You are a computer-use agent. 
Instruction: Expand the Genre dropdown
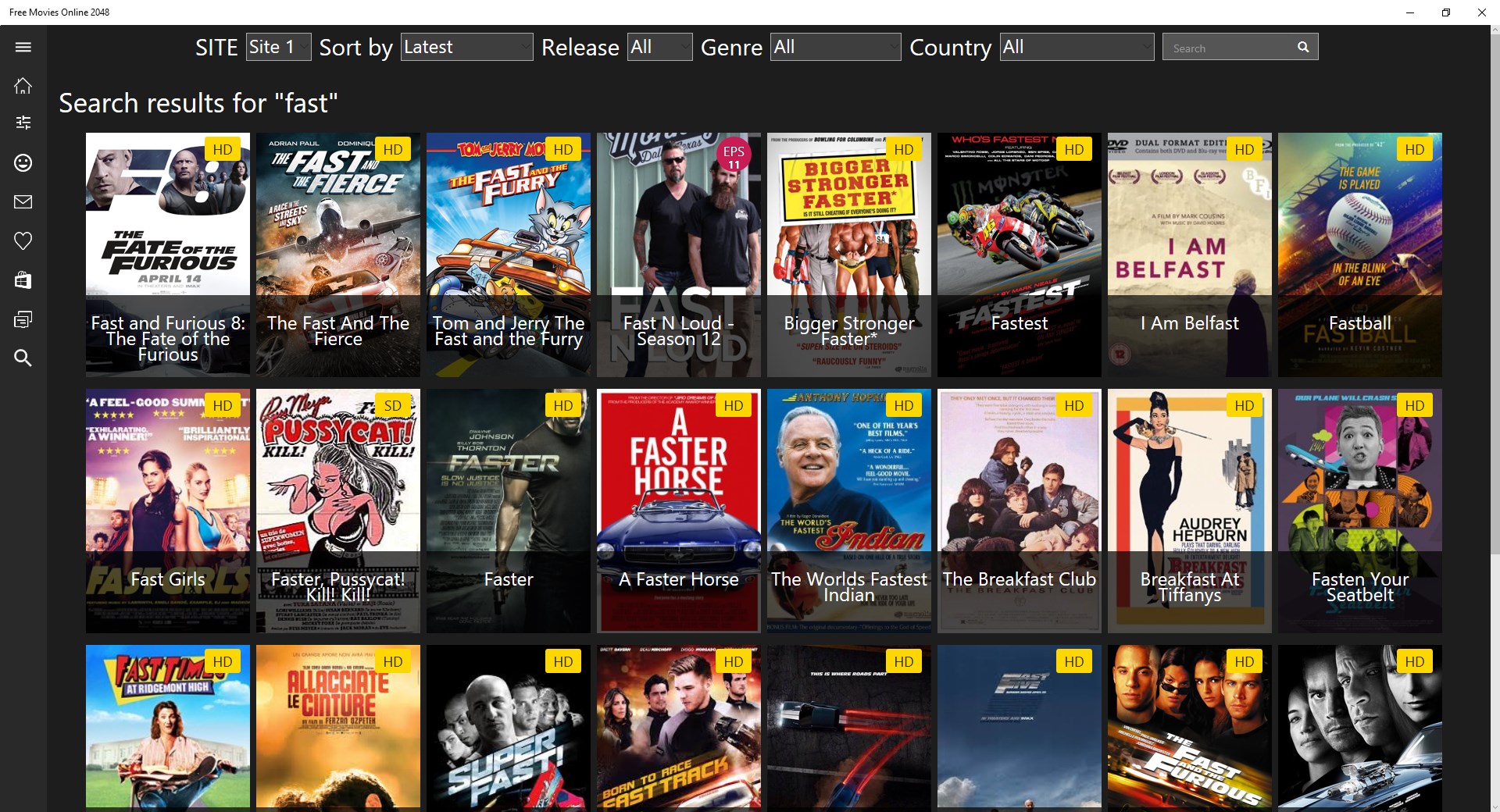(x=836, y=47)
